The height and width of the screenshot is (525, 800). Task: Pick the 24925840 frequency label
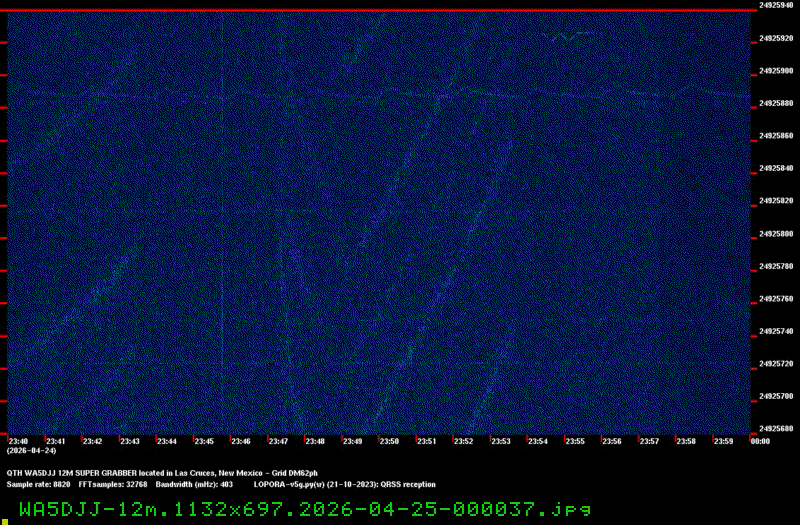click(776, 168)
